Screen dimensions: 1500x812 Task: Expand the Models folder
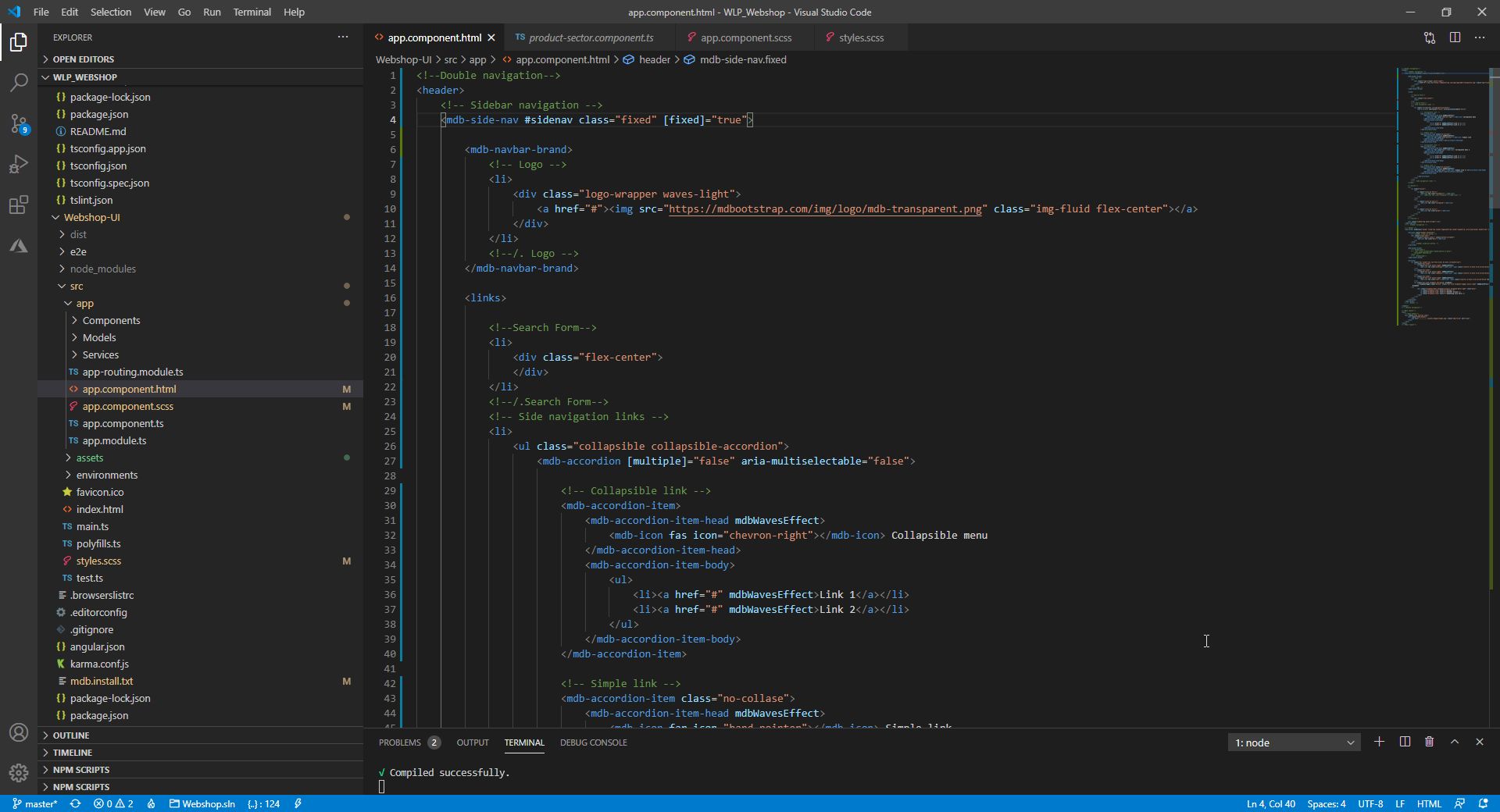(99, 337)
